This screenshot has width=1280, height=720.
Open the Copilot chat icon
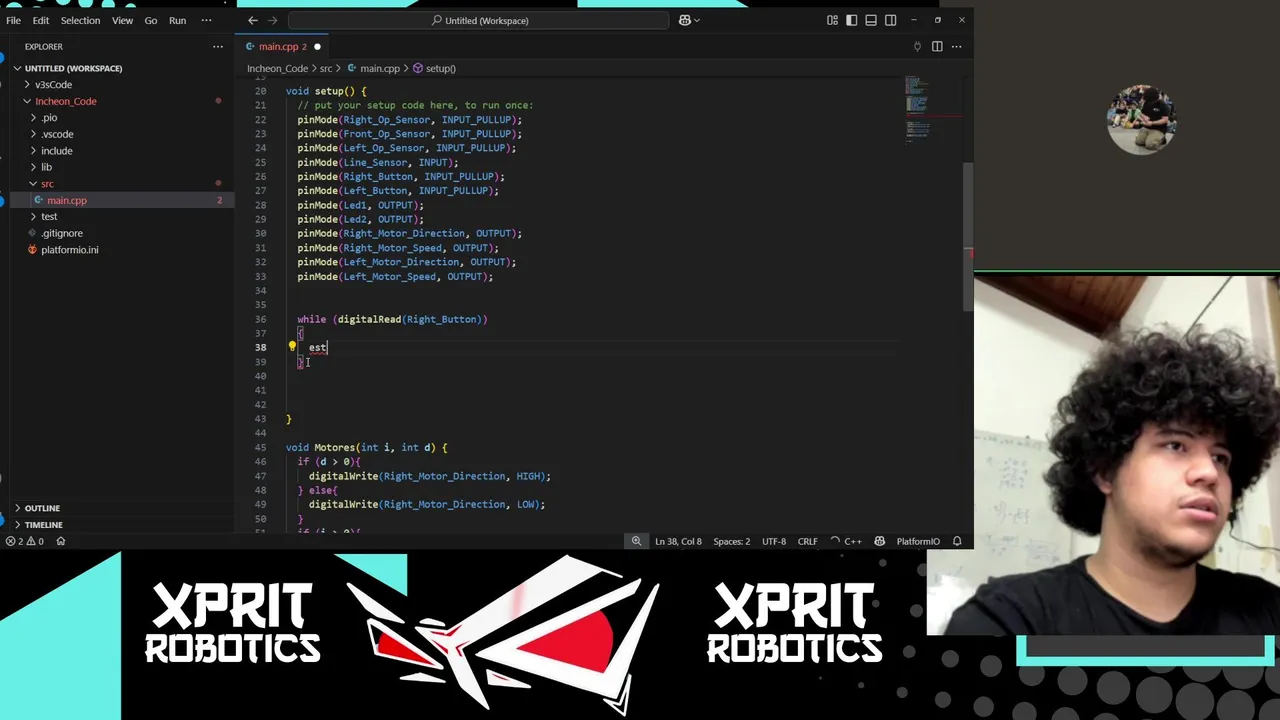[684, 20]
